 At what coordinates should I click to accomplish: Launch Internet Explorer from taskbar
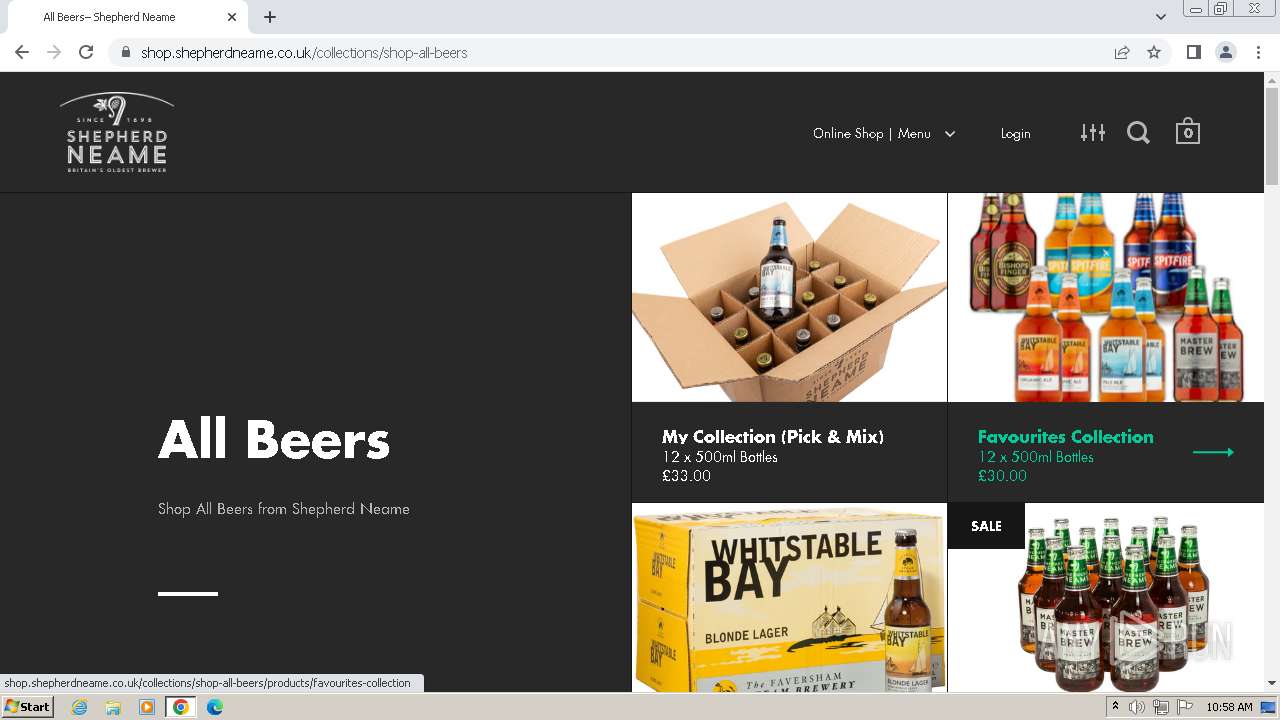click(x=80, y=707)
